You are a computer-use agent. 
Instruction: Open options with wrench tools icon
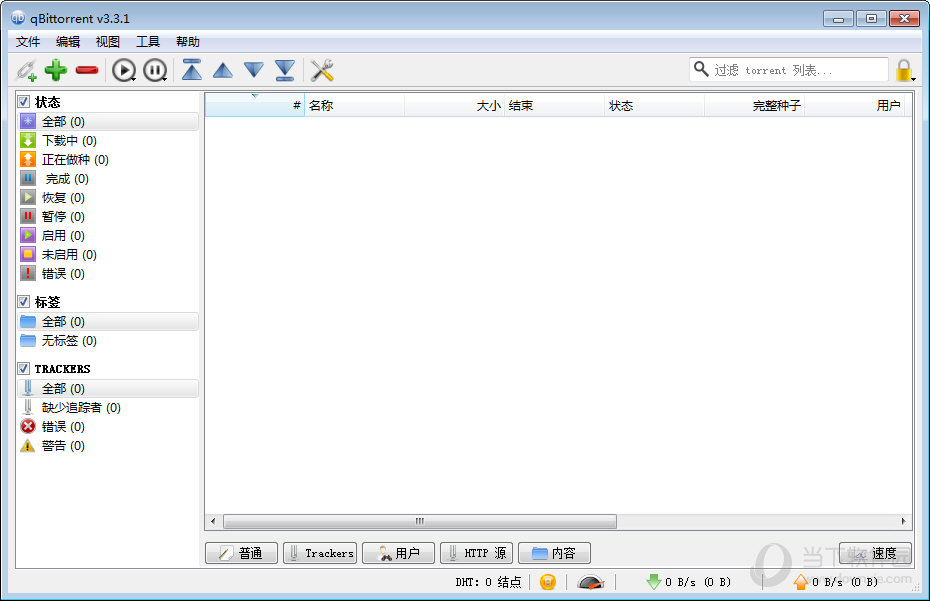322,70
